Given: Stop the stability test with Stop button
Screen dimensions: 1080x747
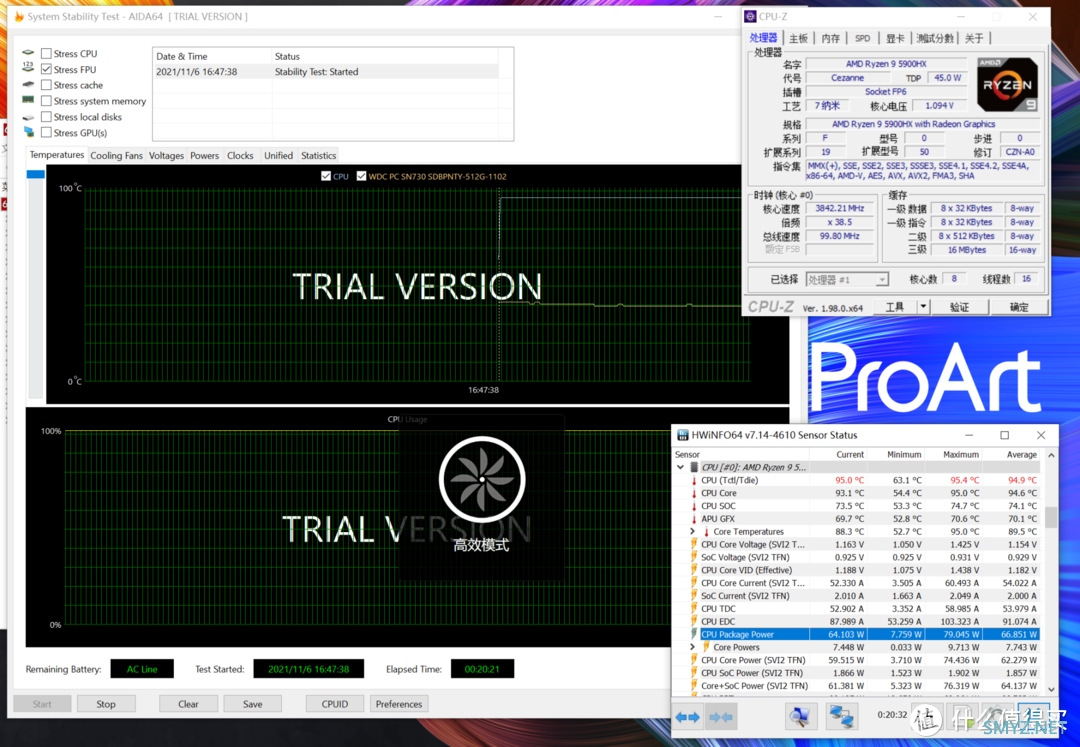Looking at the screenshot, I should (106, 704).
